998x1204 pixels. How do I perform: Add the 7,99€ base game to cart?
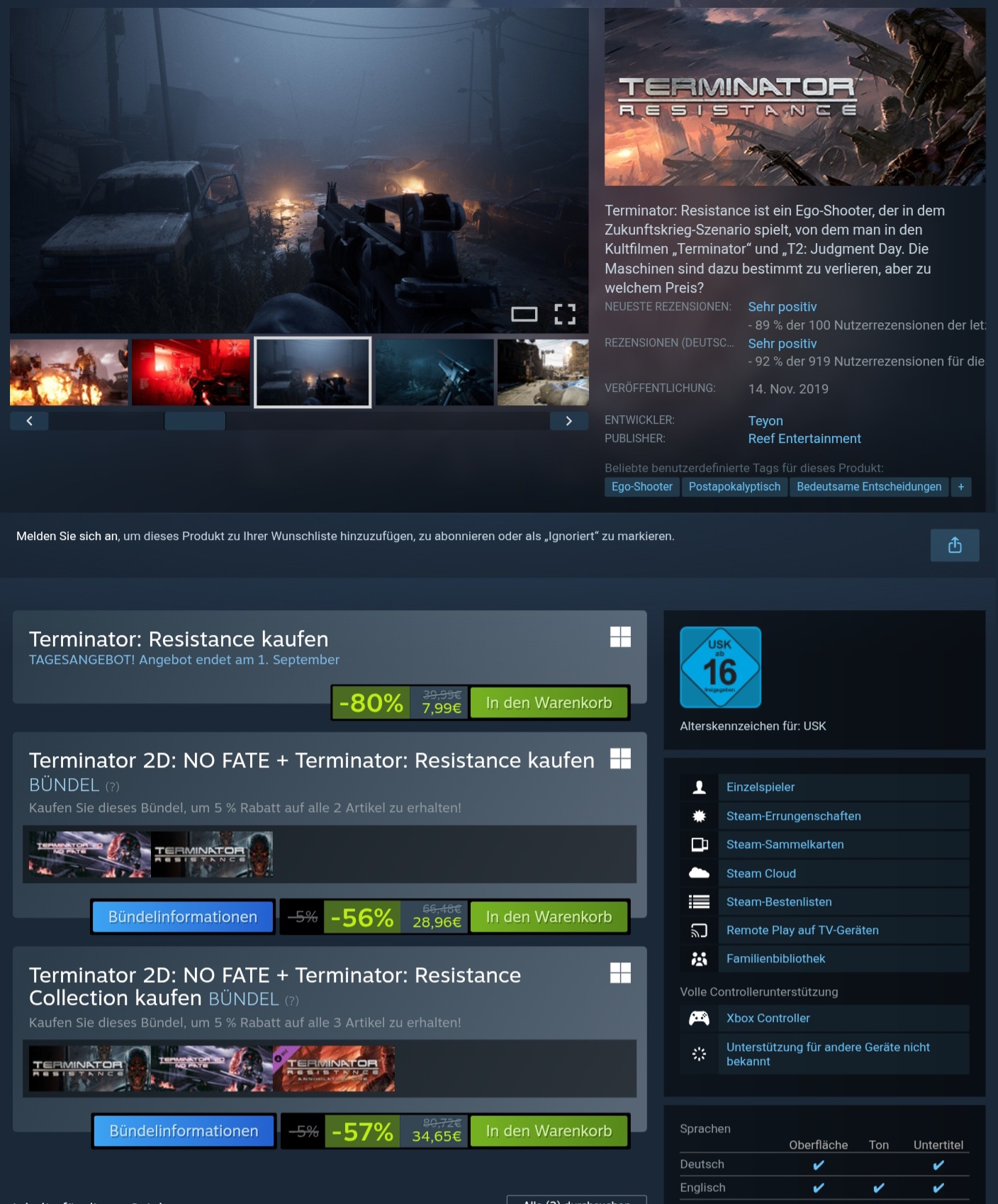pyautogui.click(x=549, y=703)
